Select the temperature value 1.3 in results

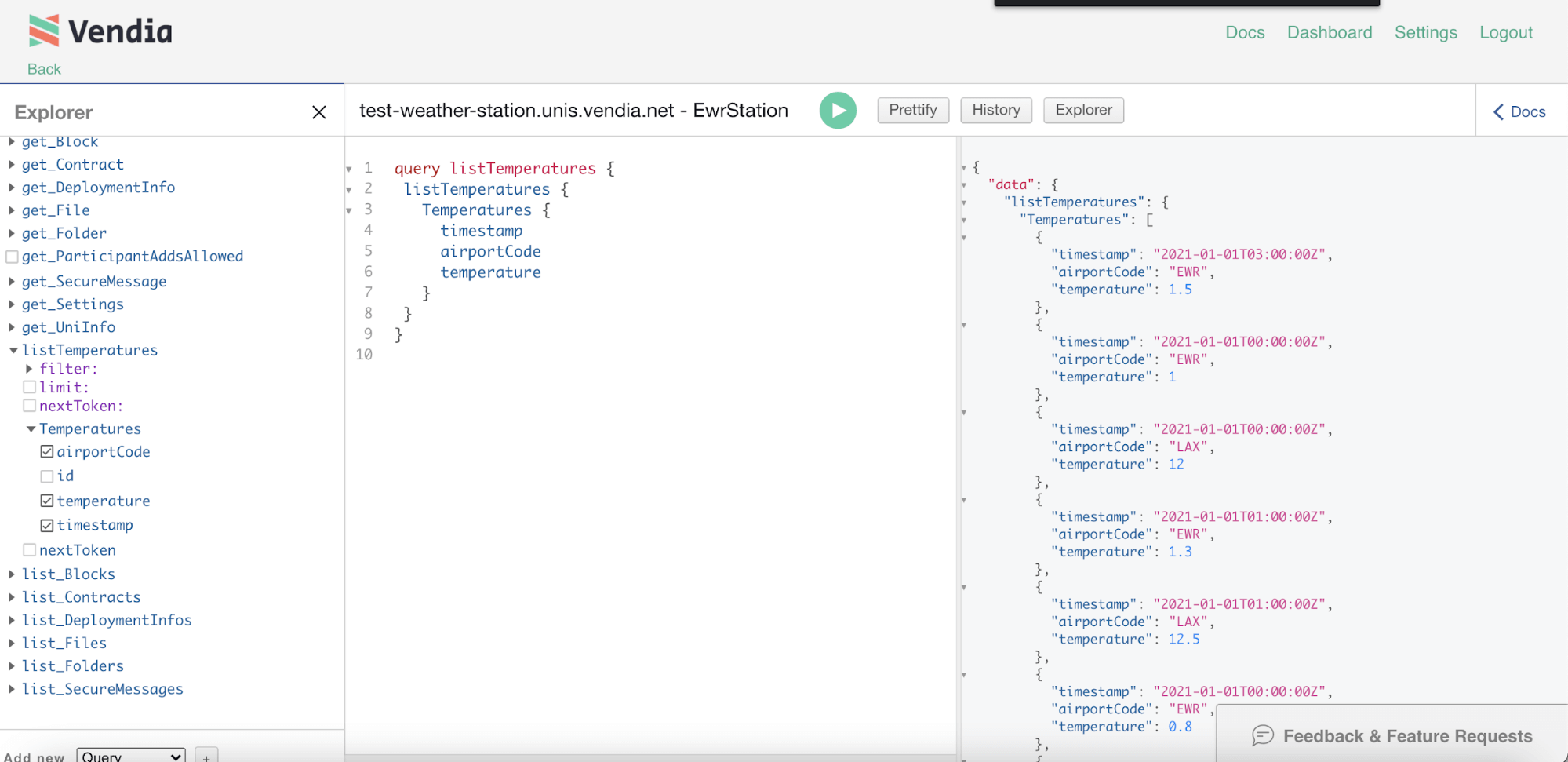click(1180, 552)
